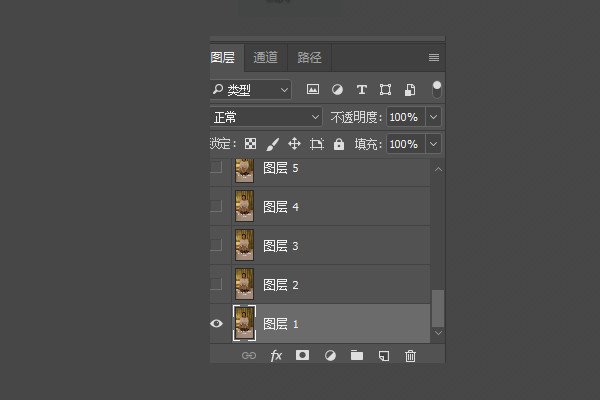
Task: Switch to the 通道 (Channels) tab
Action: click(x=266, y=57)
